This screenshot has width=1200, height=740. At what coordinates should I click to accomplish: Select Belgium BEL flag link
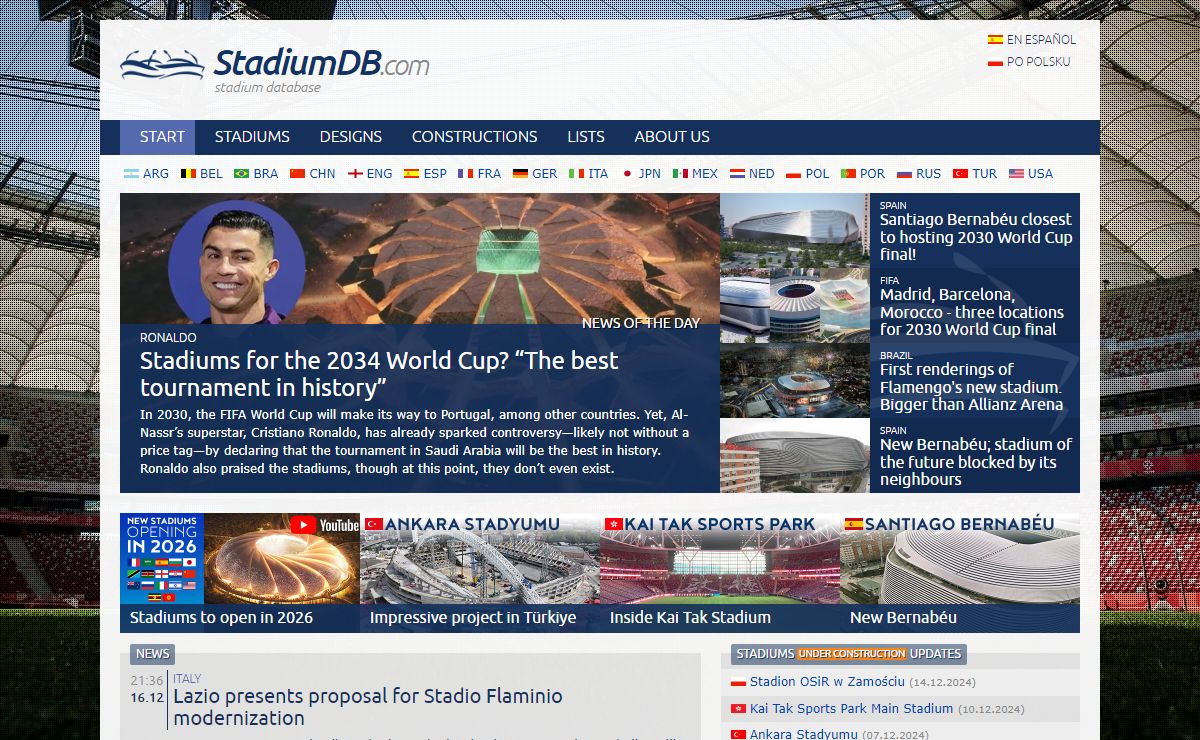(x=202, y=174)
